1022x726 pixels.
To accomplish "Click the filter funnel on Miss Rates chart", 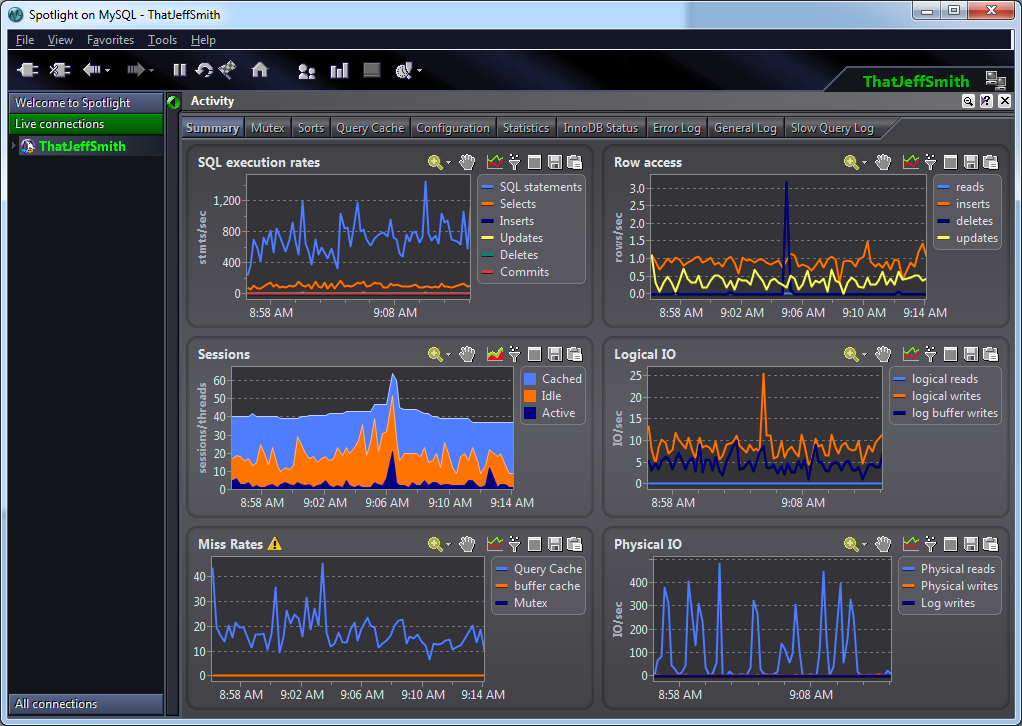I will click(x=514, y=544).
